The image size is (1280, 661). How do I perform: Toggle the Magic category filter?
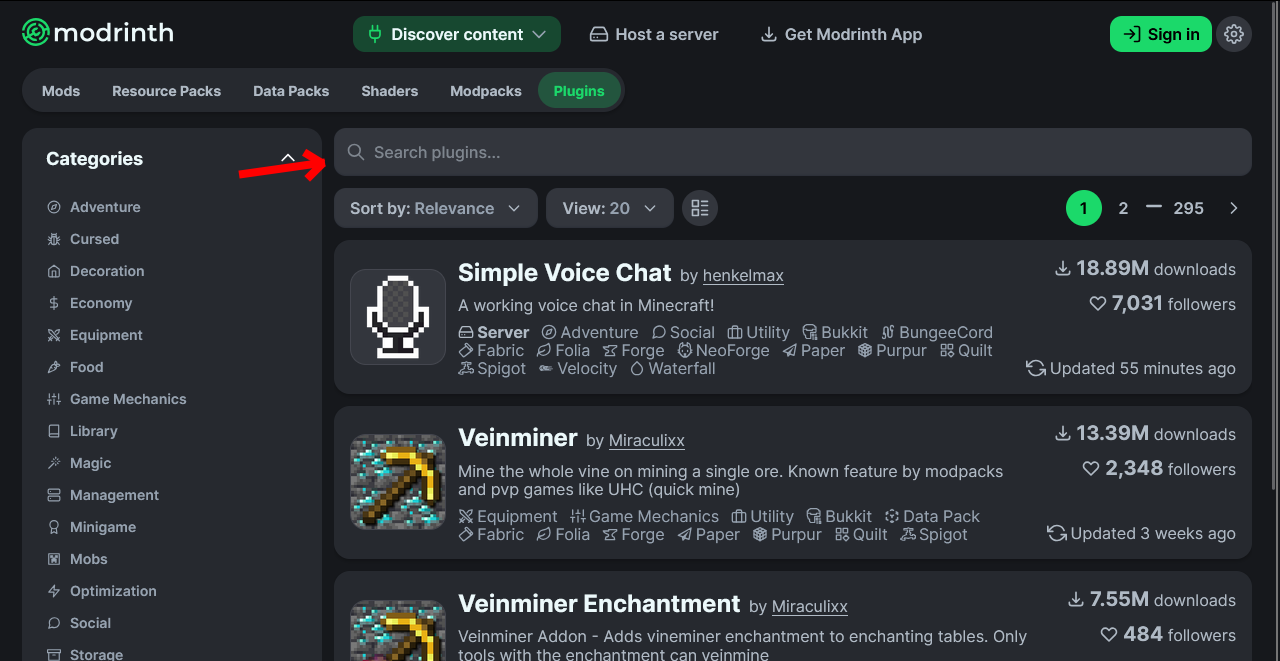click(90, 463)
